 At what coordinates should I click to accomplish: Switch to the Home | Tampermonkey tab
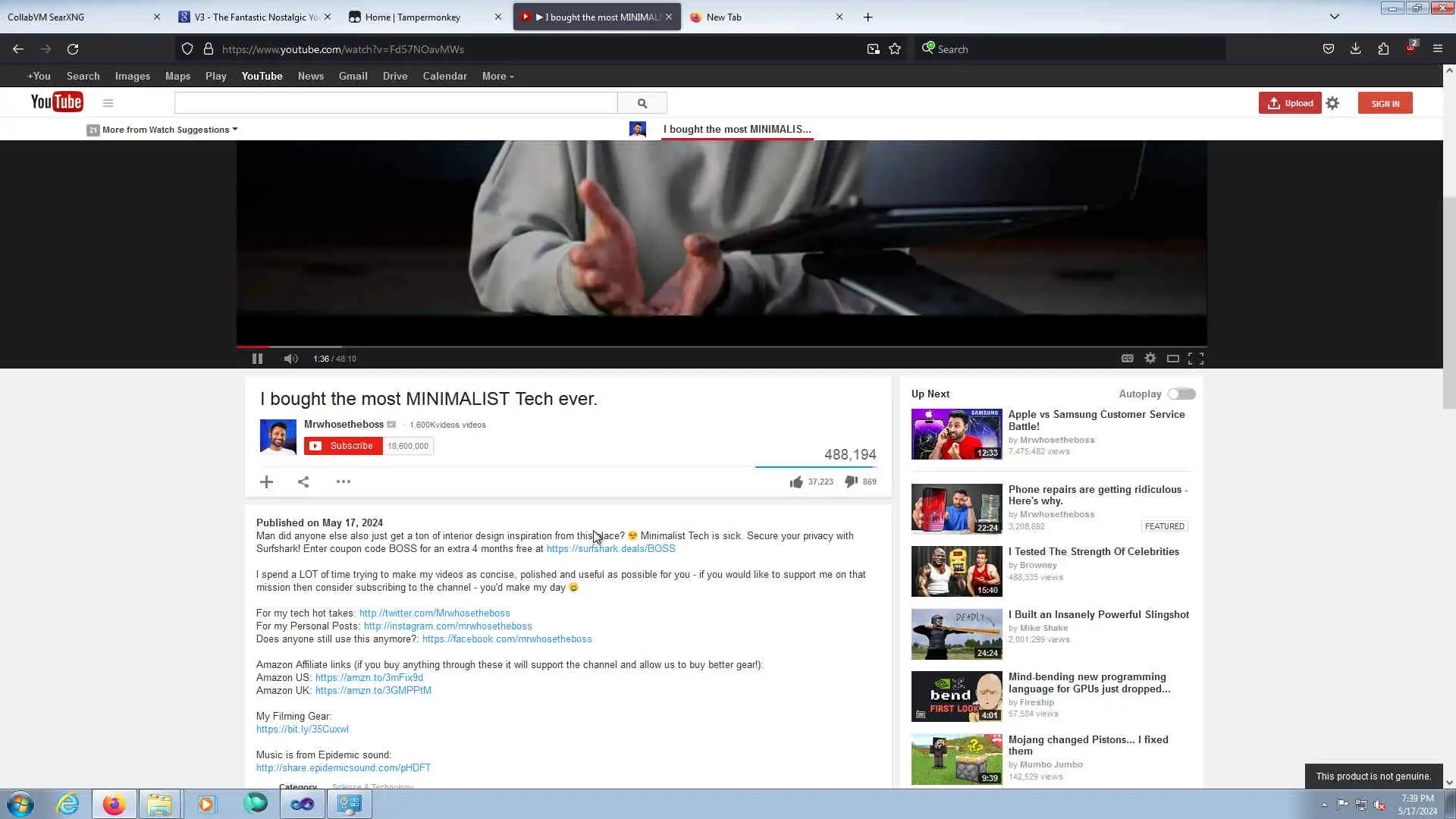pos(413,17)
